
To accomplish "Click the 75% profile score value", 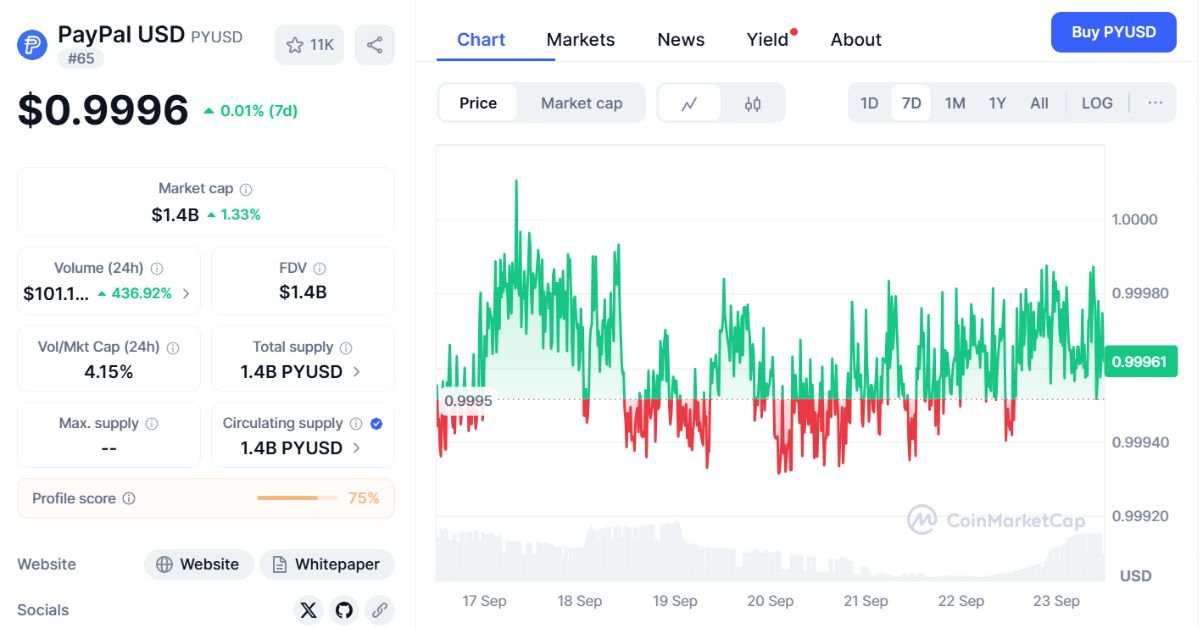I will [x=364, y=498].
